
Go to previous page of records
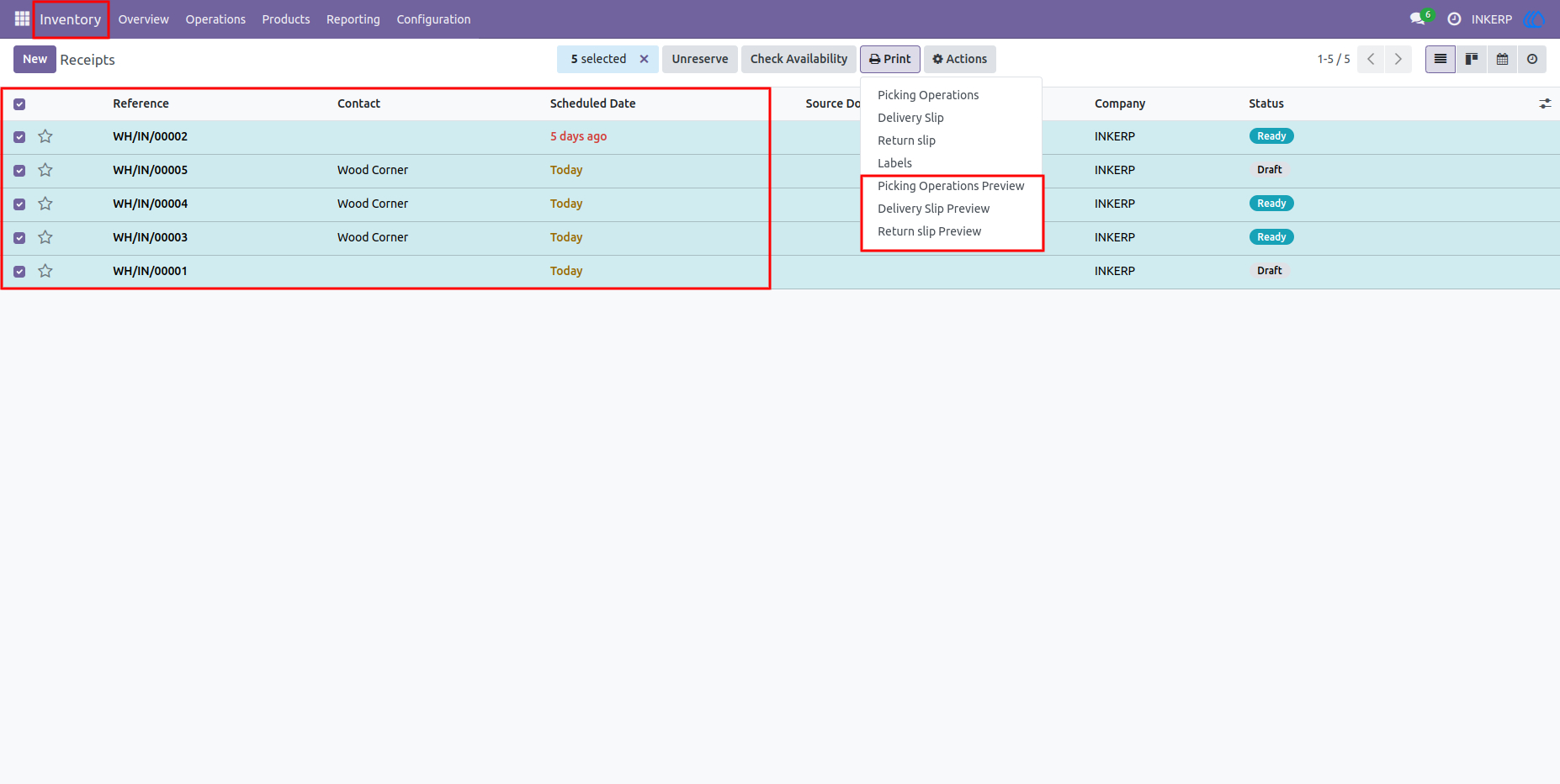(1371, 59)
